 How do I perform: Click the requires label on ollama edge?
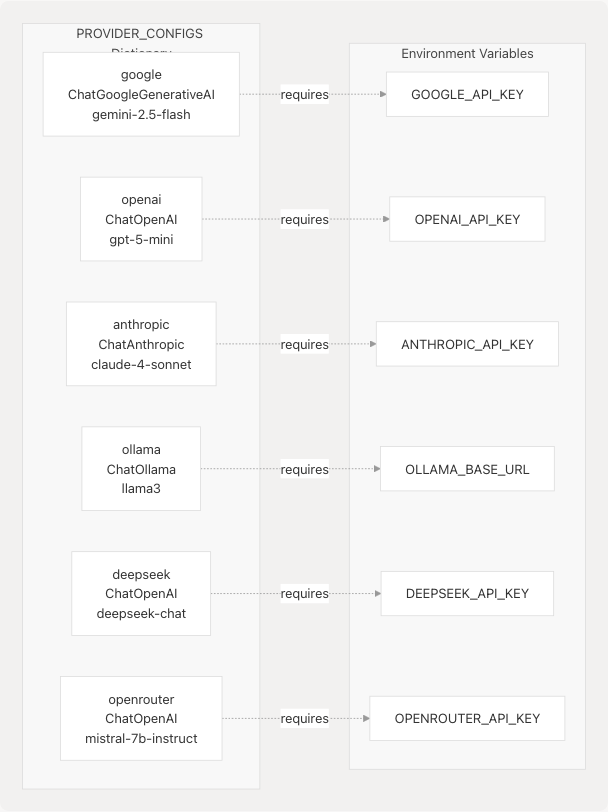click(x=305, y=469)
